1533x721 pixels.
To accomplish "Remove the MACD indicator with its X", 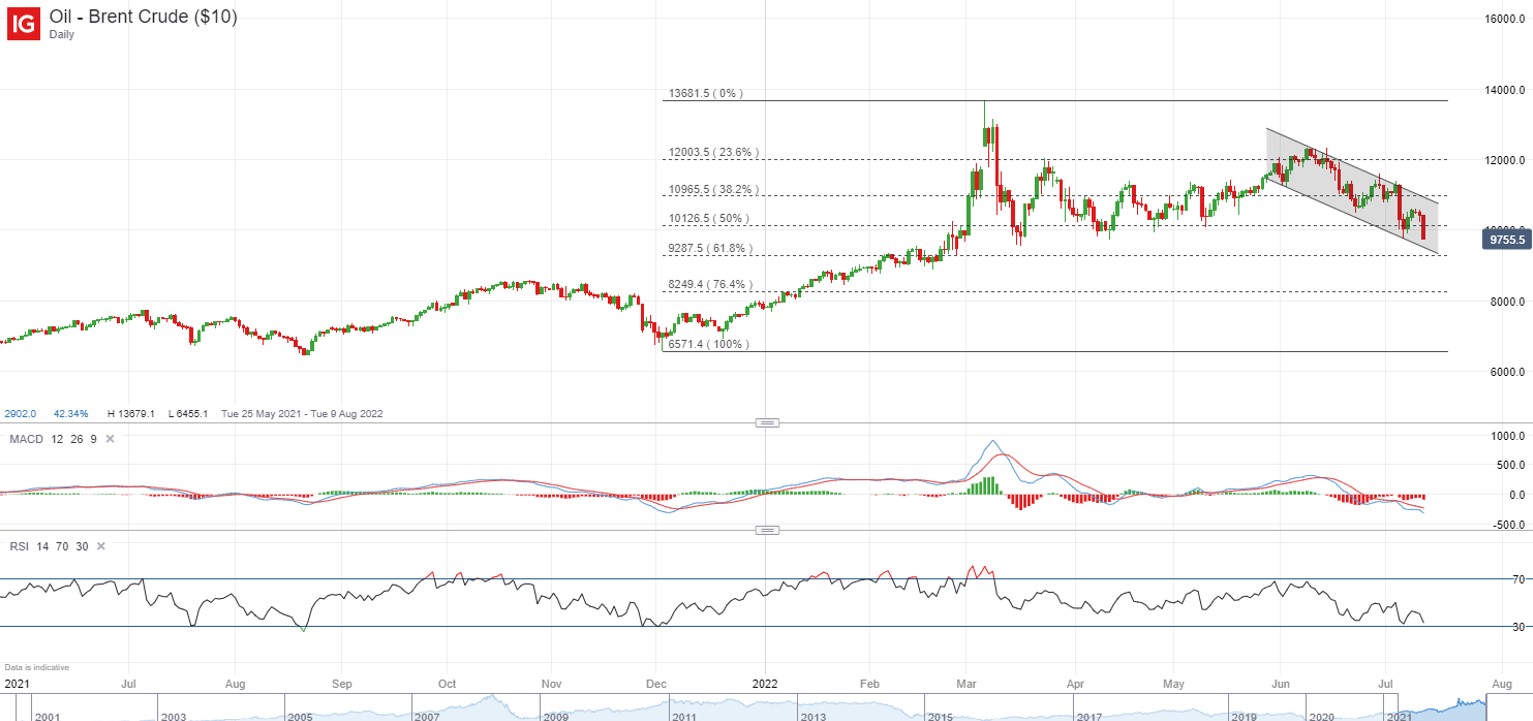I will tap(111, 439).
